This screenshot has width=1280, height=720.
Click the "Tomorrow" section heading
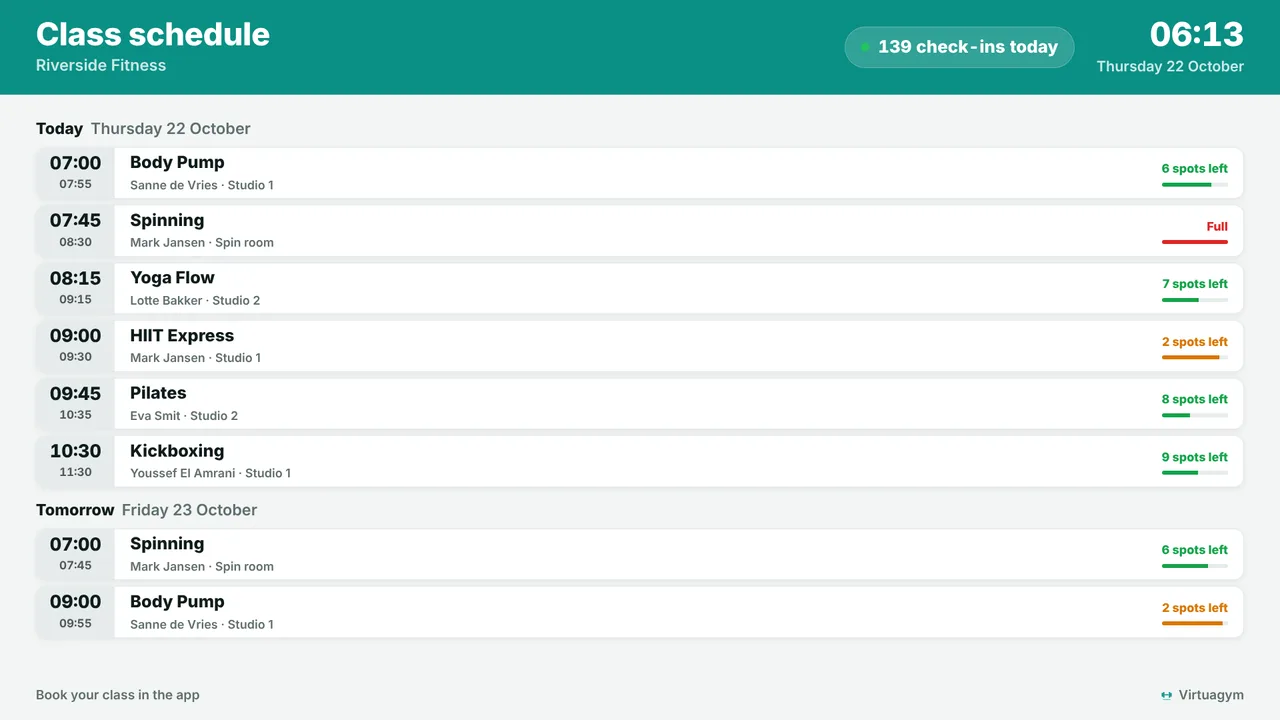[x=75, y=510]
